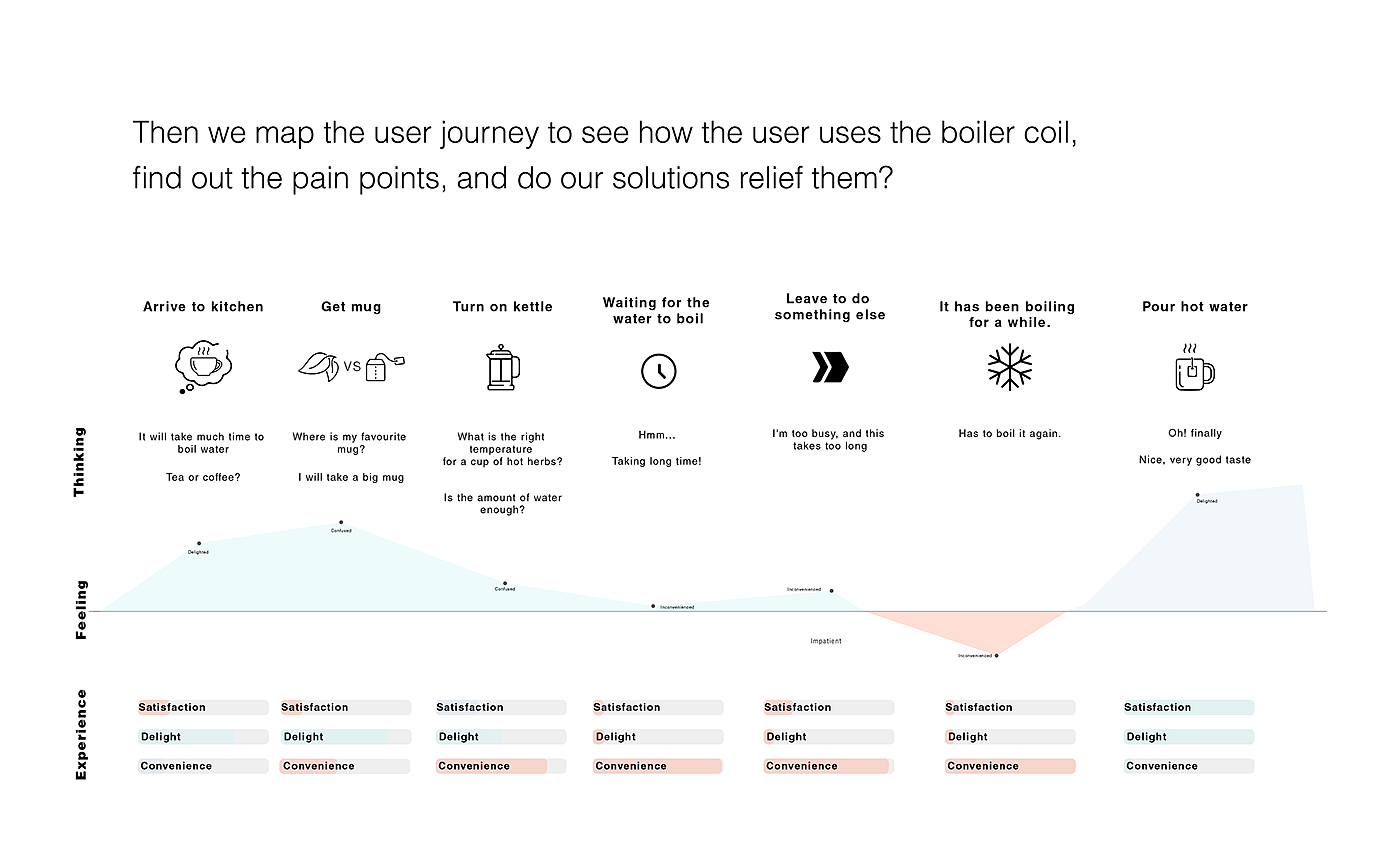Click the Delight bar under Get mug
The height and width of the screenshot is (862, 1400).
coord(346,737)
